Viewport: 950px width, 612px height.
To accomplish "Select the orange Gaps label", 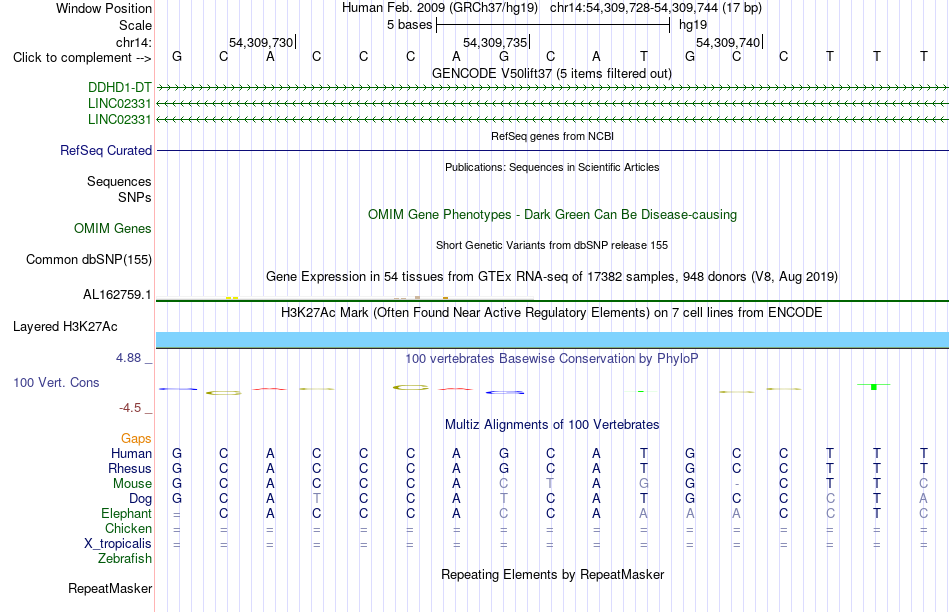I will tap(136, 438).
